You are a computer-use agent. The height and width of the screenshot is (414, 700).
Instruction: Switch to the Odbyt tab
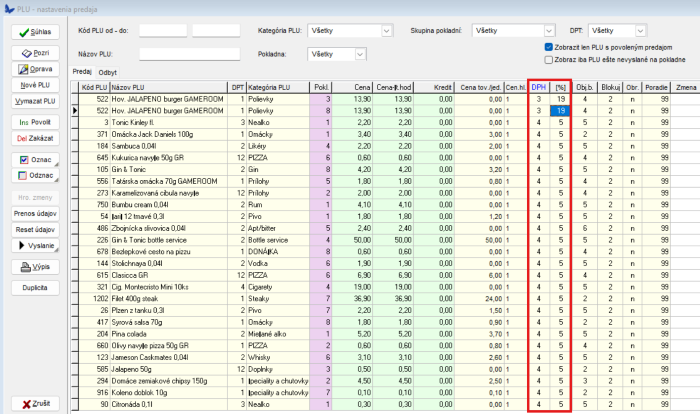[x=108, y=72]
